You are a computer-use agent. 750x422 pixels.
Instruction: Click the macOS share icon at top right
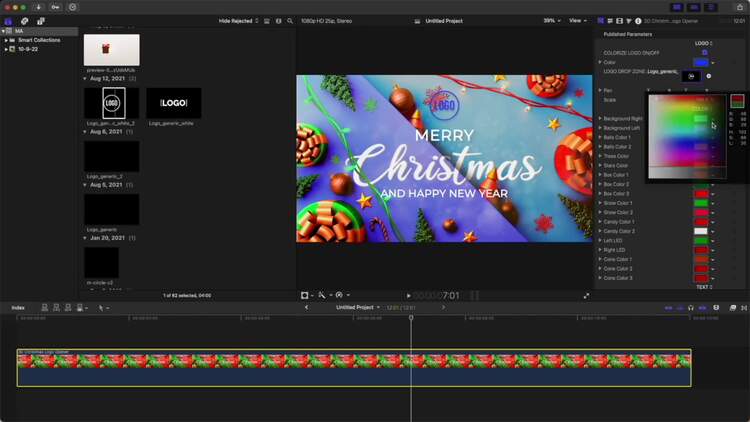point(739,7)
